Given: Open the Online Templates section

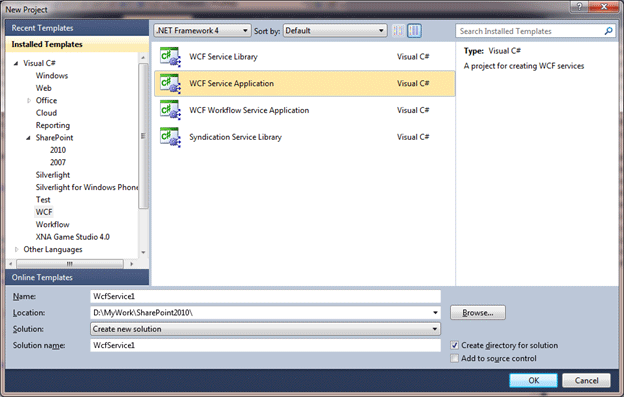Looking at the screenshot, I should [x=77, y=277].
